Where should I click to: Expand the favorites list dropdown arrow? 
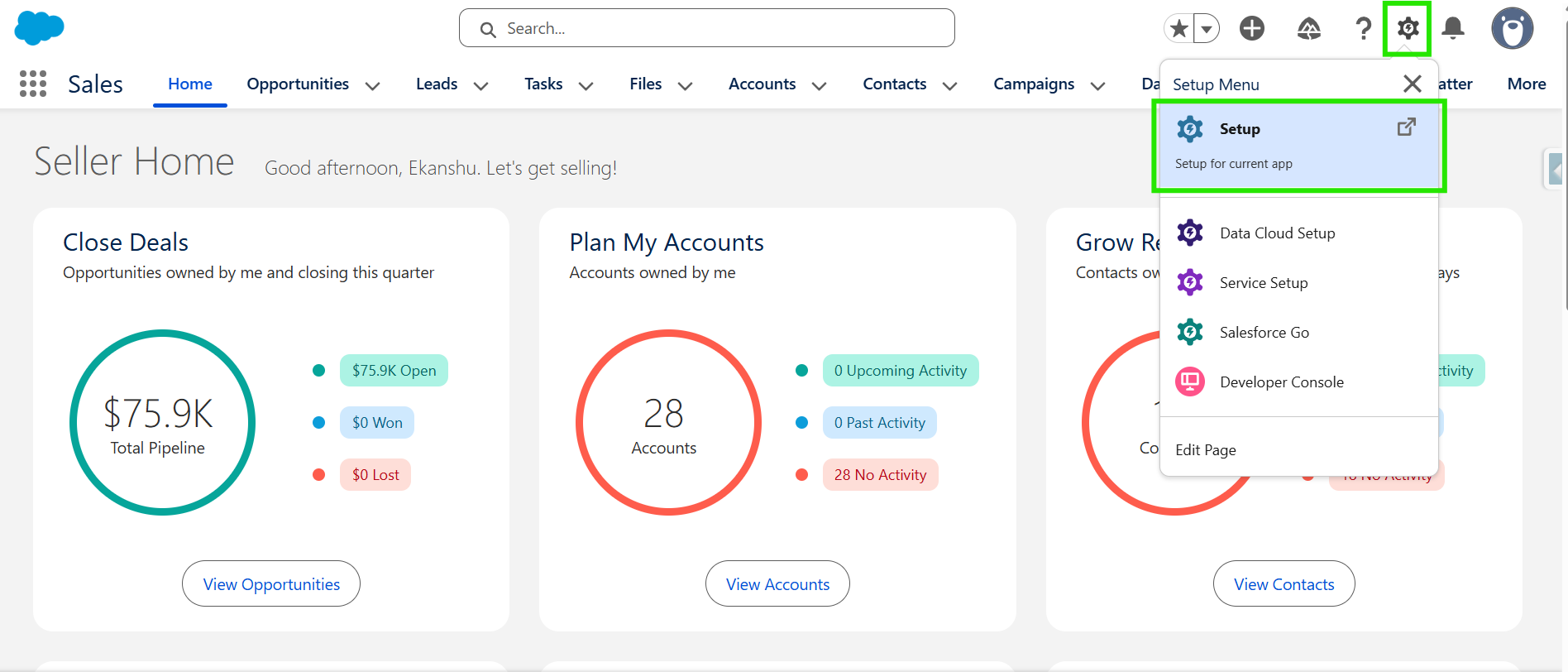[x=1207, y=29]
